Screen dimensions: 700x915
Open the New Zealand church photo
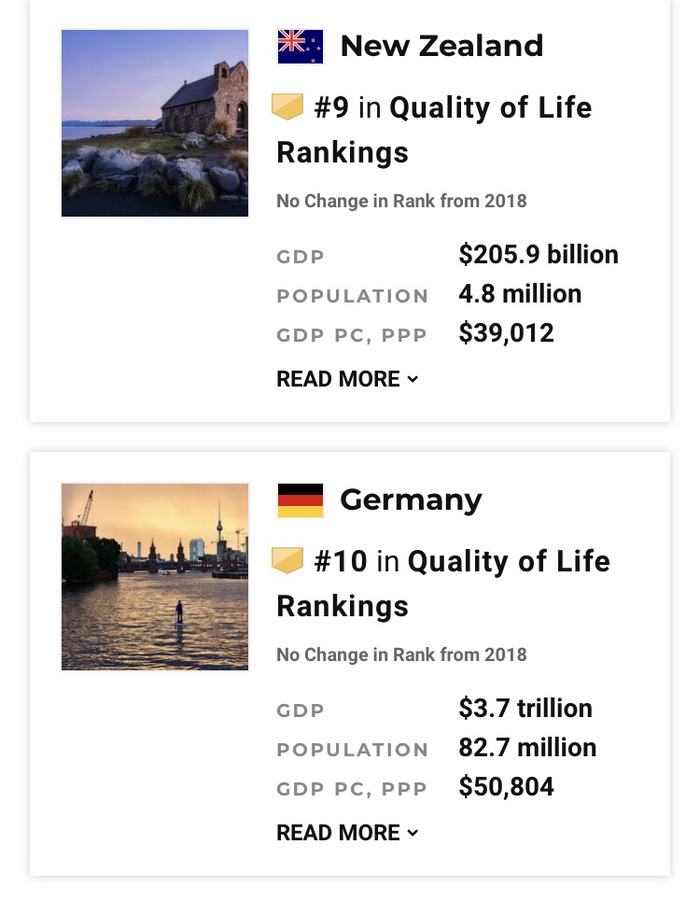155,123
